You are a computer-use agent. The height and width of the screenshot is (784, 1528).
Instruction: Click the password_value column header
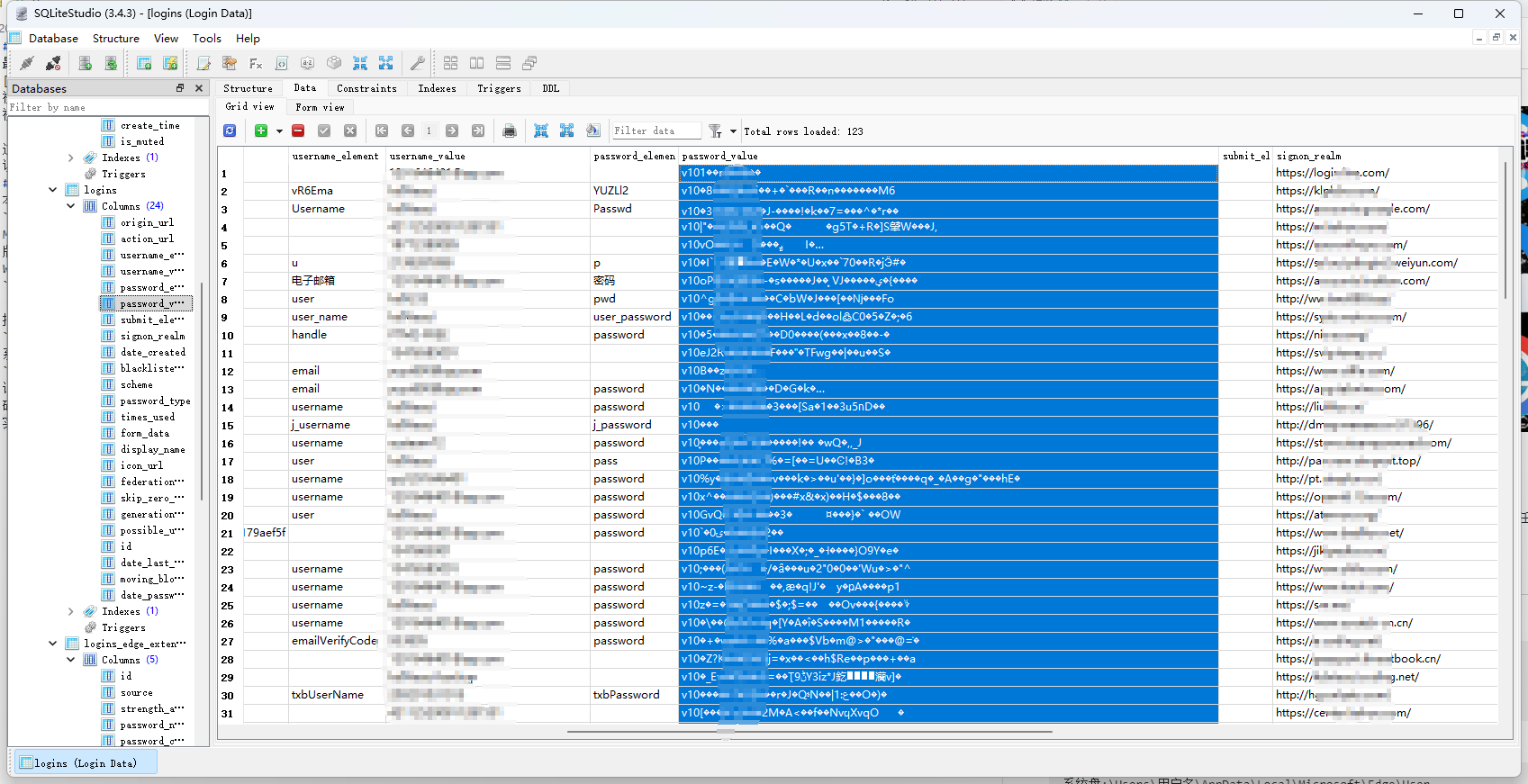tap(948, 156)
